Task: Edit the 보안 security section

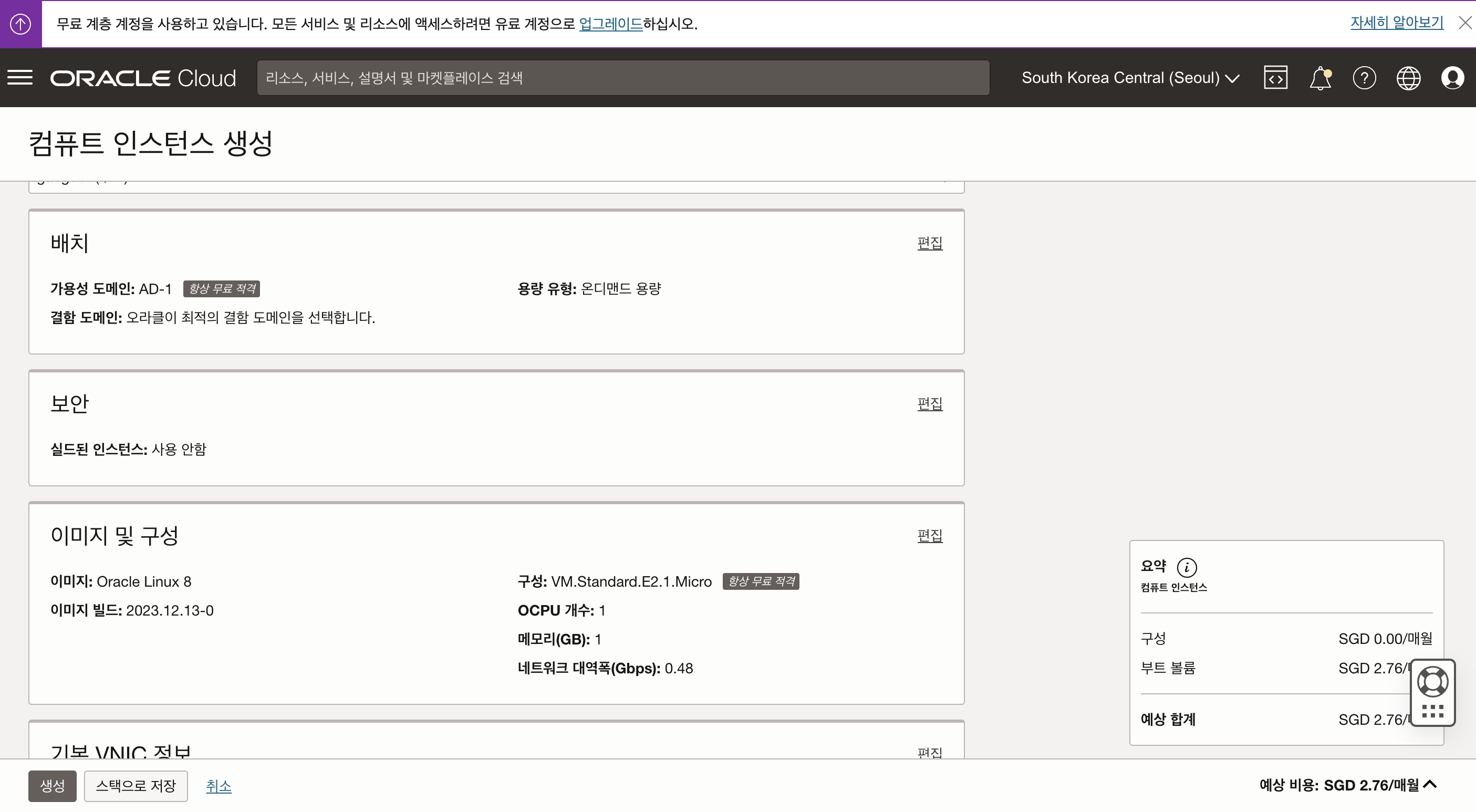Action: tap(929, 404)
